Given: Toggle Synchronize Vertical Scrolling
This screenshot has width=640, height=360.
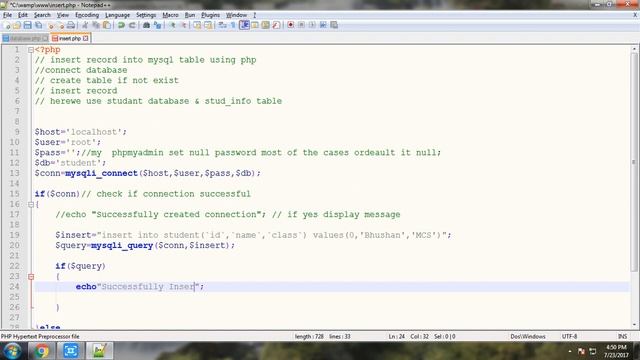Looking at the screenshot, I should [x=197, y=25].
